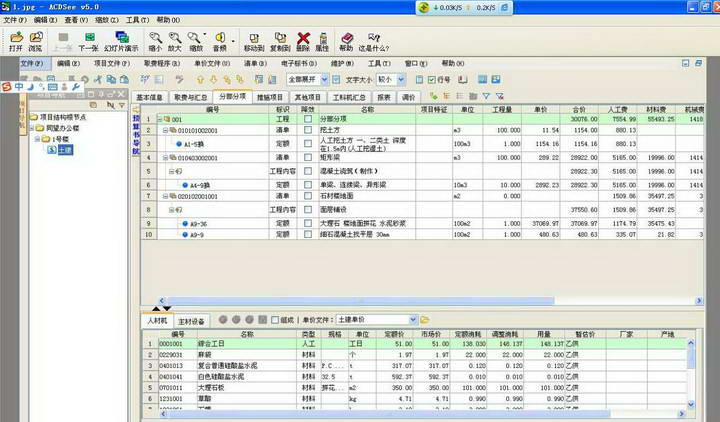Check the 降效 box for row 挖土方
This screenshot has width=720, height=422.
click(x=307, y=130)
